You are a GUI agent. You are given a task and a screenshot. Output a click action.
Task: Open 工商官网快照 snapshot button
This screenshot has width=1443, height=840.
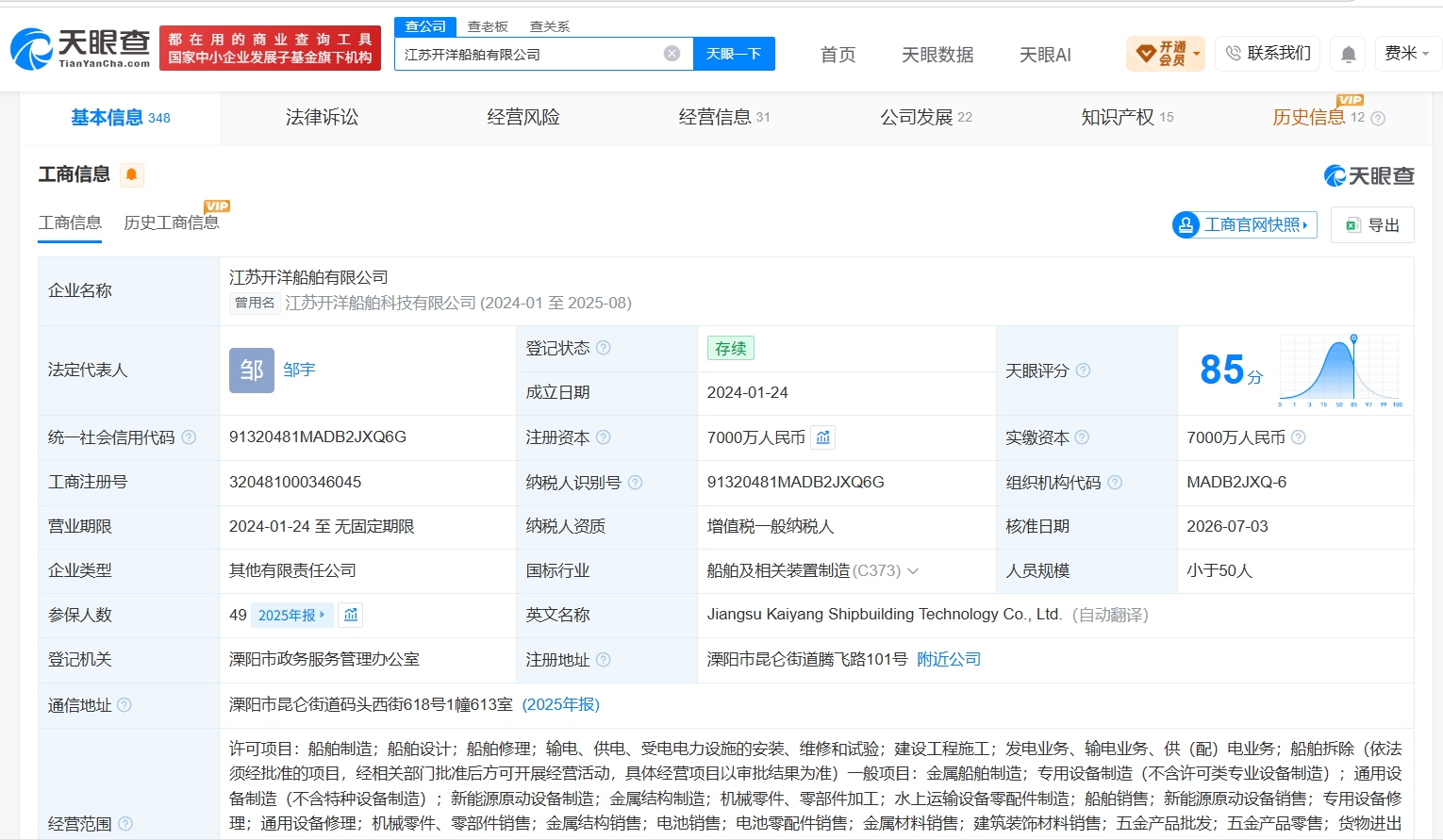(1244, 225)
